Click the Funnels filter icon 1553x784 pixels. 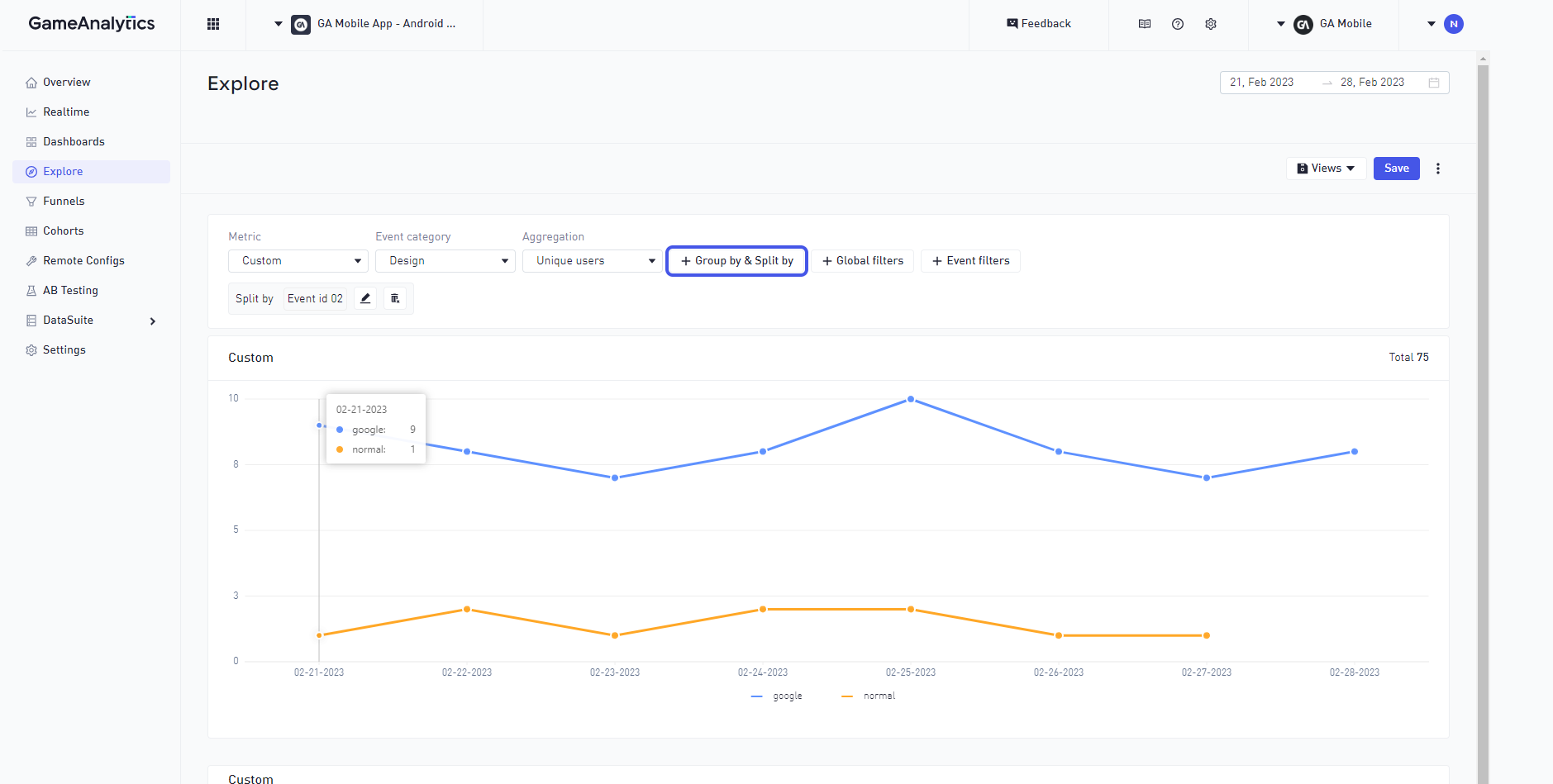click(x=31, y=202)
